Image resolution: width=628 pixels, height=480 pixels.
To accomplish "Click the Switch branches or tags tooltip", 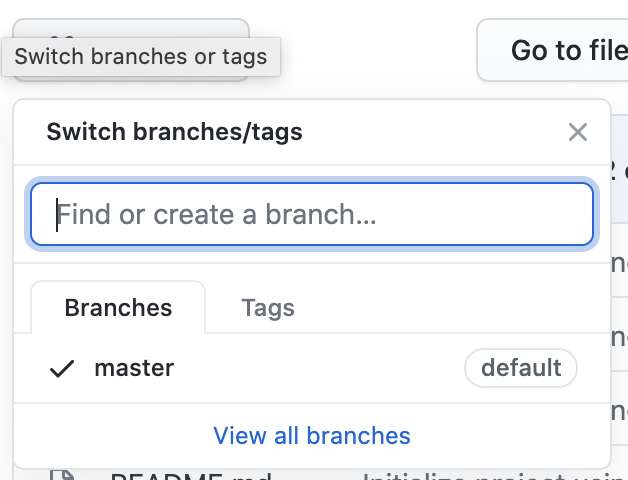I will tap(141, 56).
